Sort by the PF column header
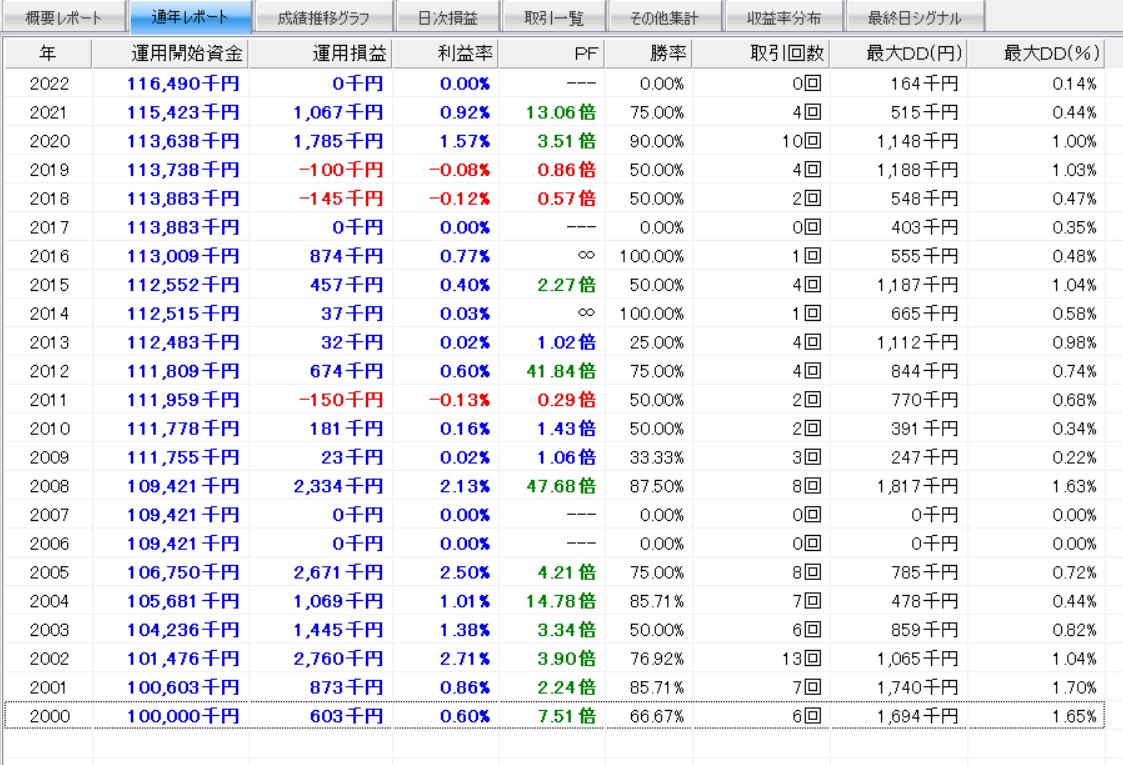1123x765 pixels. pos(552,52)
